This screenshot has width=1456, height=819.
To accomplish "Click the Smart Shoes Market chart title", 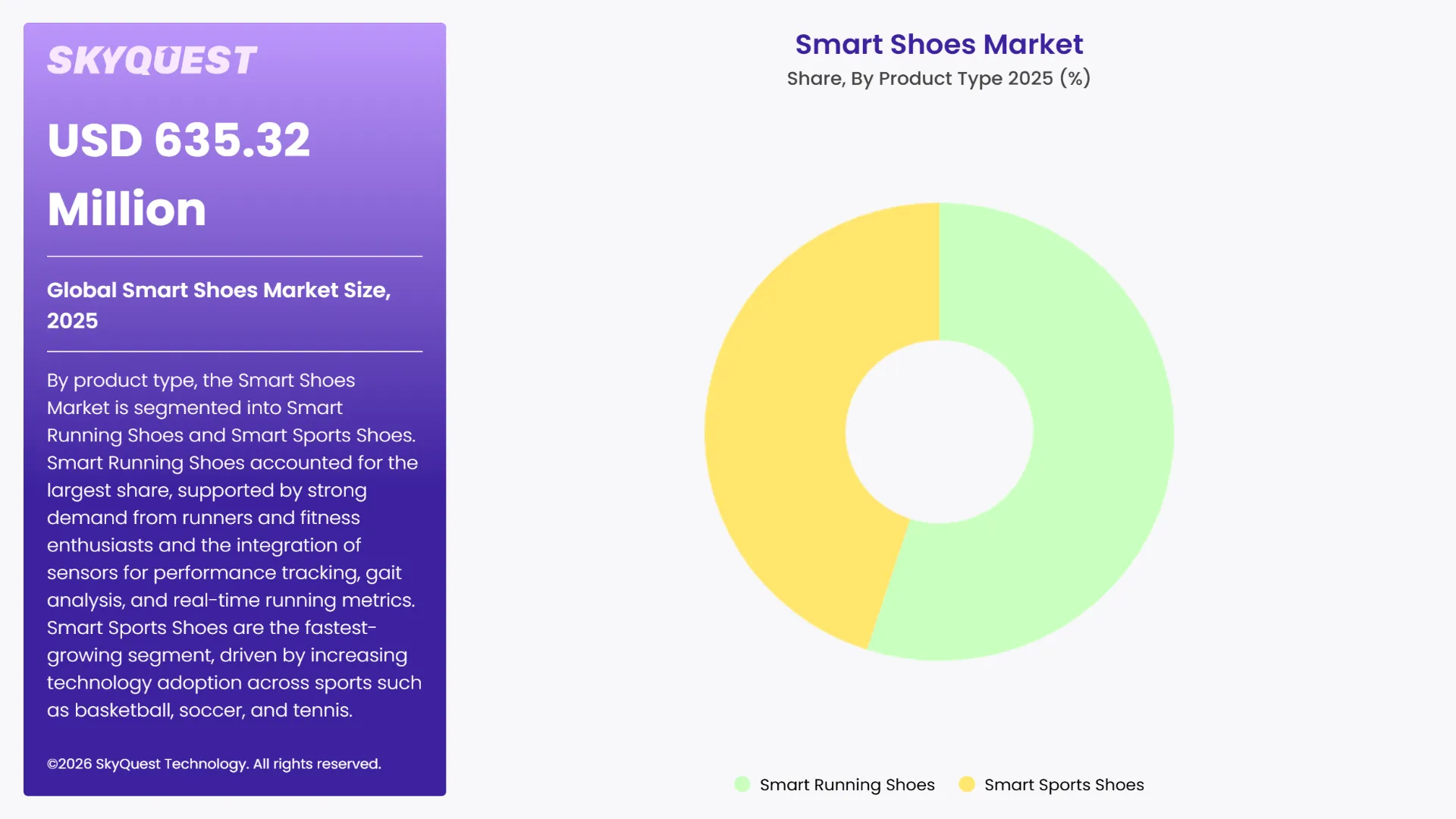I will coord(939,45).
